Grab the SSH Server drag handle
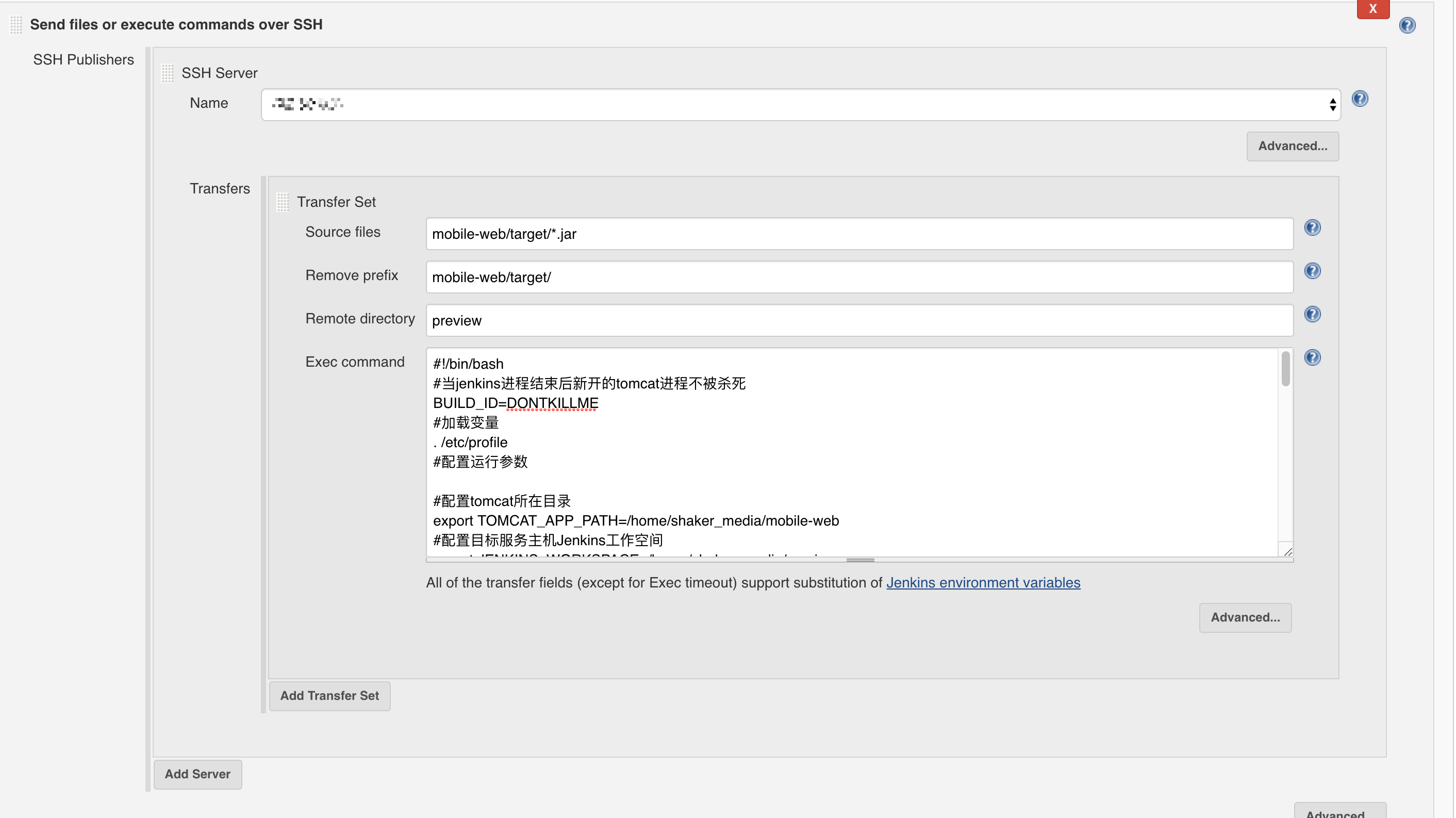1456x818 pixels. click(x=167, y=73)
